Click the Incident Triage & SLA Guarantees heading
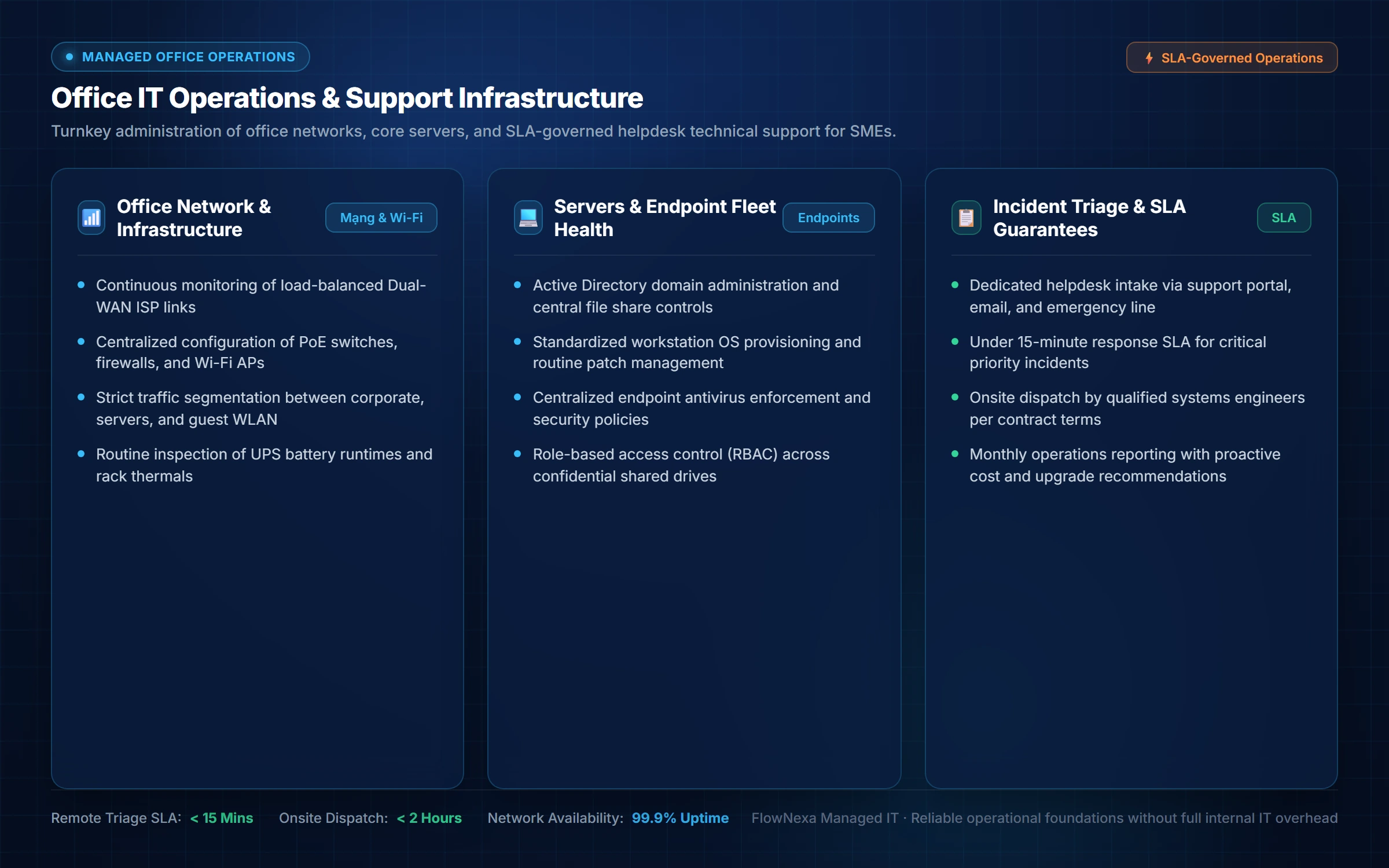The image size is (1389, 868). (x=1089, y=218)
